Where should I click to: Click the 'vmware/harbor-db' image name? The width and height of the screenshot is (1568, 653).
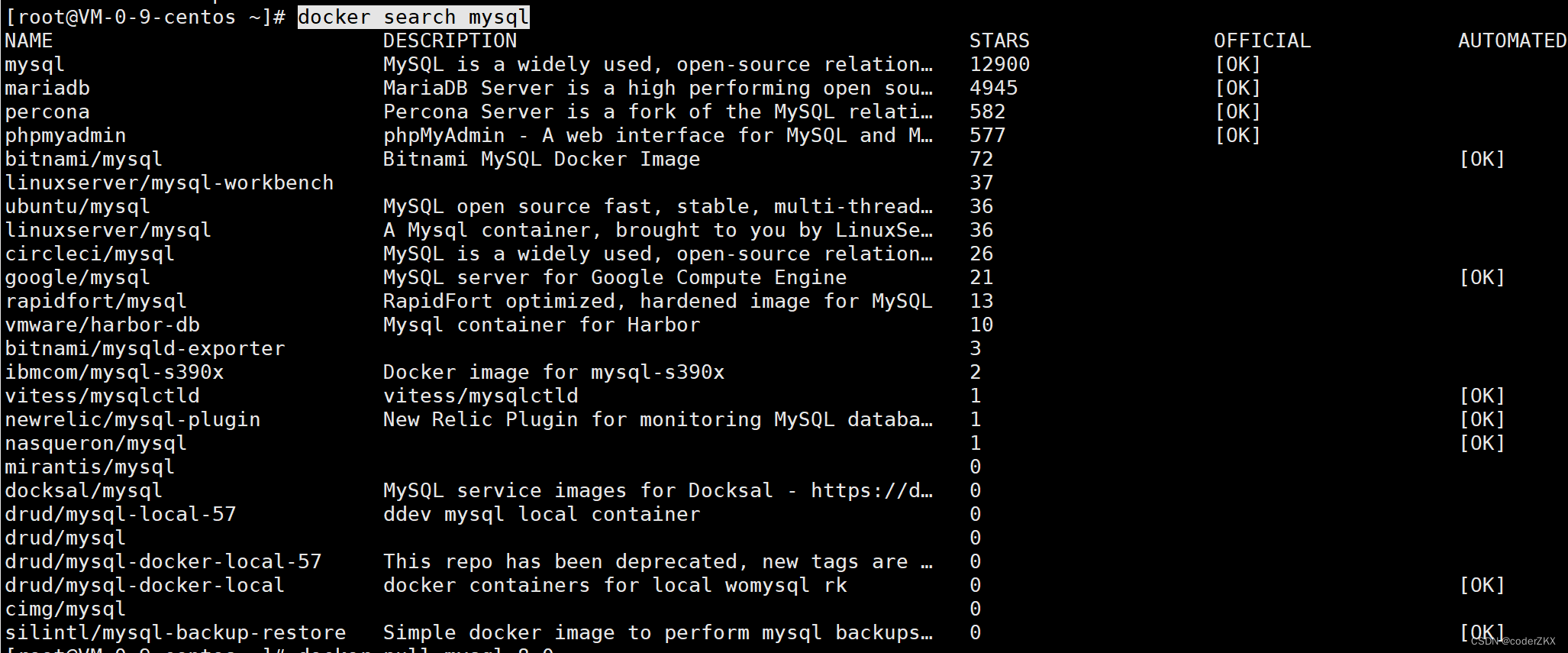102,325
